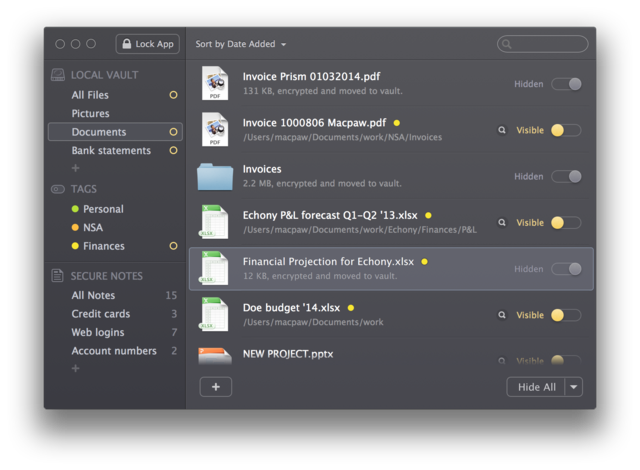
Task: Add a new vault category with the plus icon under Bank statements
Action: (76, 168)
